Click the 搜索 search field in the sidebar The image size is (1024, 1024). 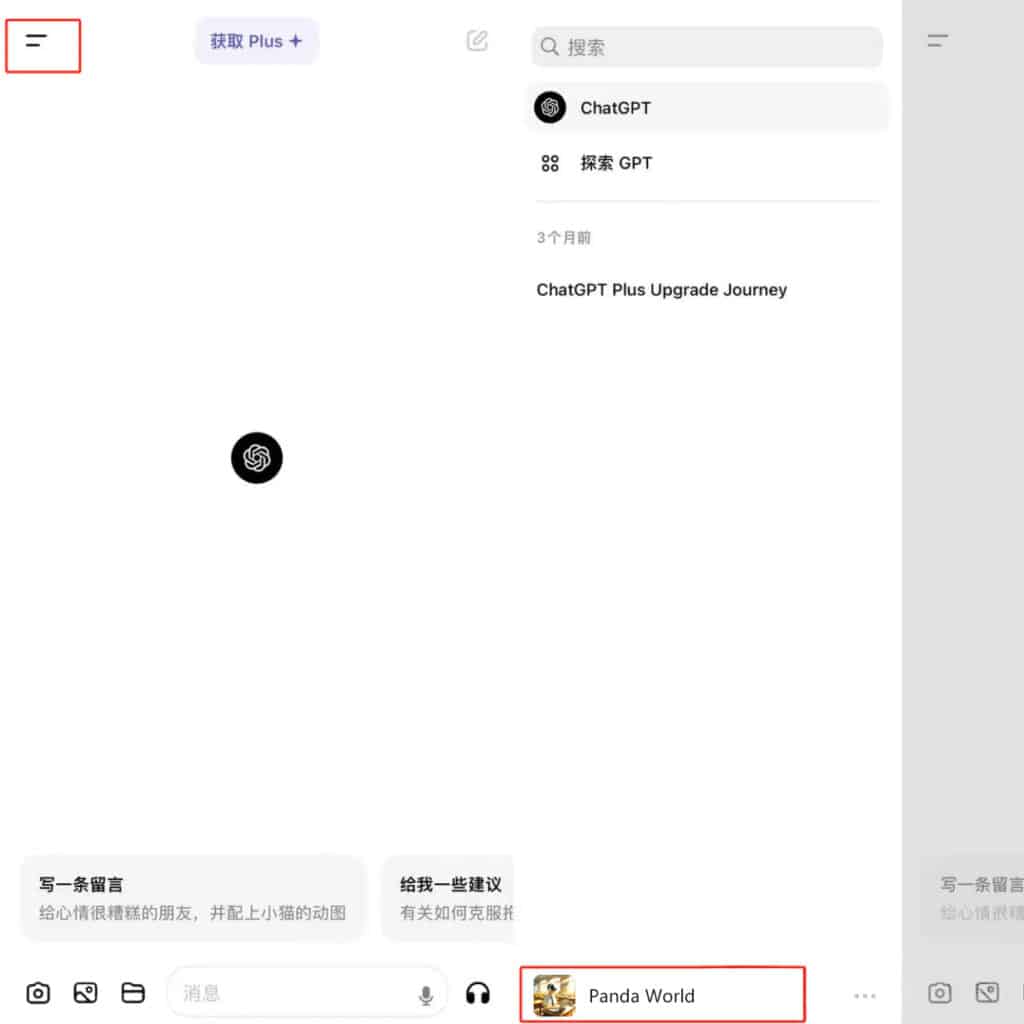[707, 47]
